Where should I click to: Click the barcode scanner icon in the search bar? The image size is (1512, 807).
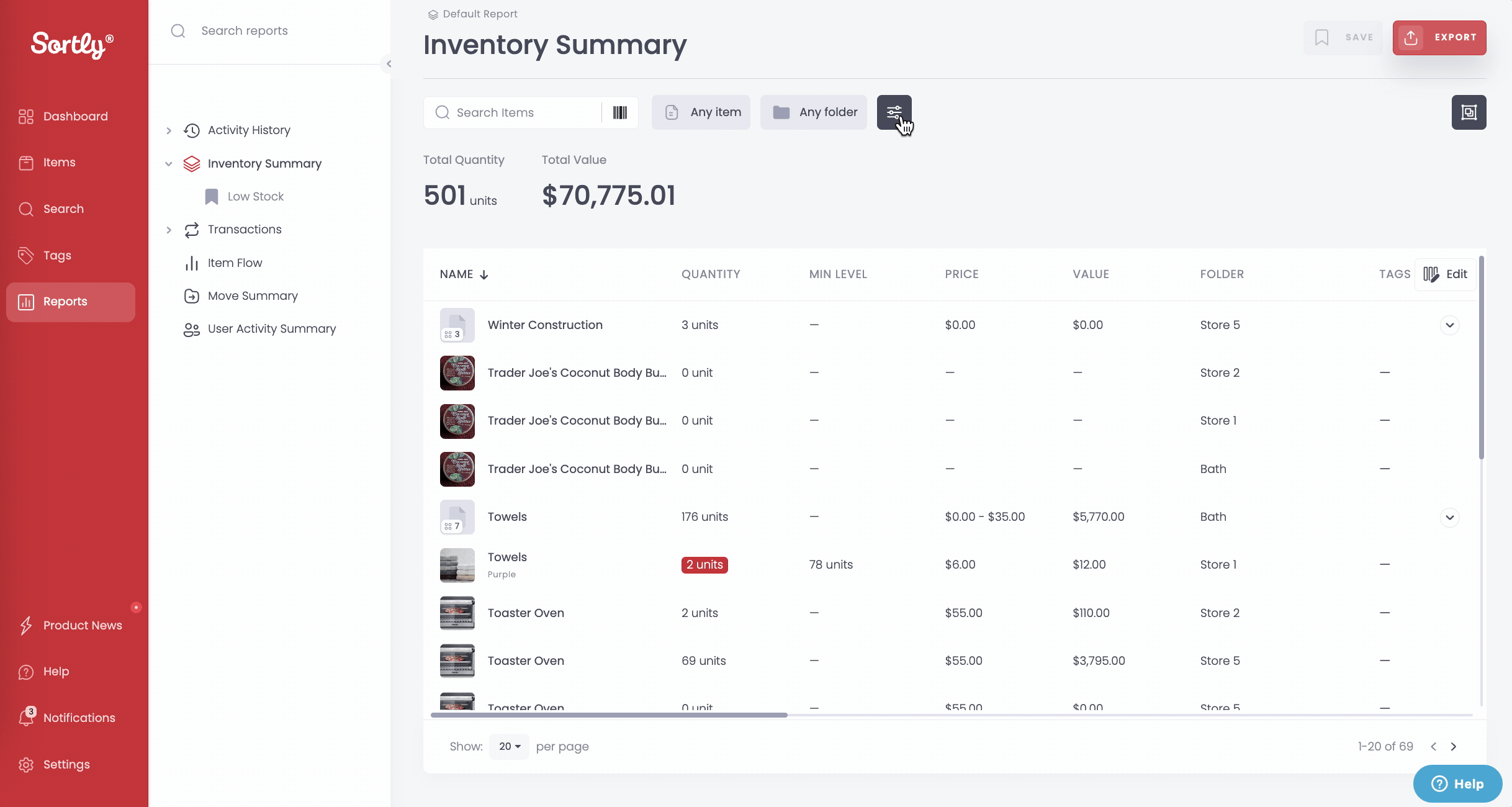pyautogui.click(x=619, y=112)
